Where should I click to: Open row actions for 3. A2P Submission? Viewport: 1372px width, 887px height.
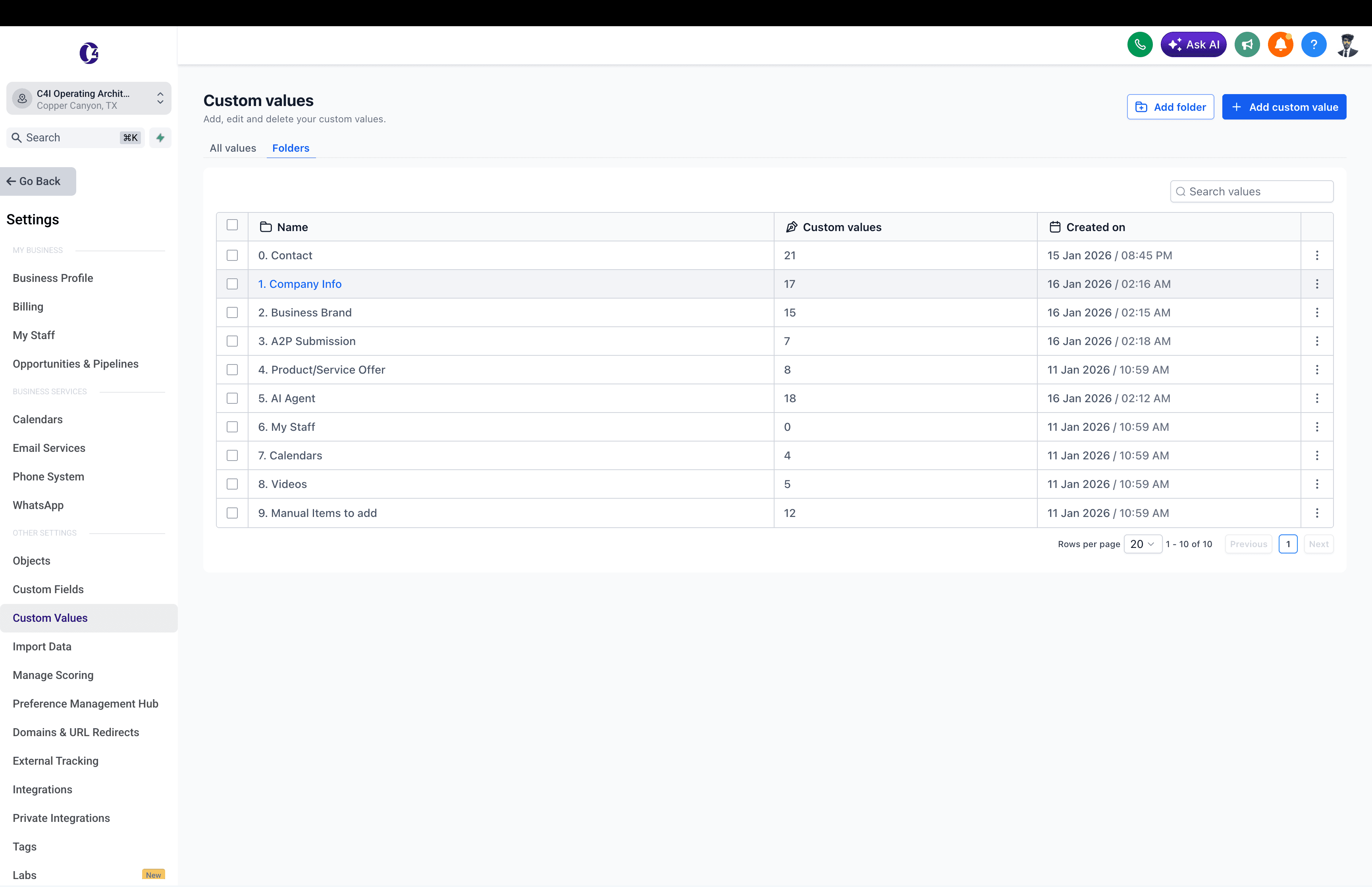point(1317,341)
